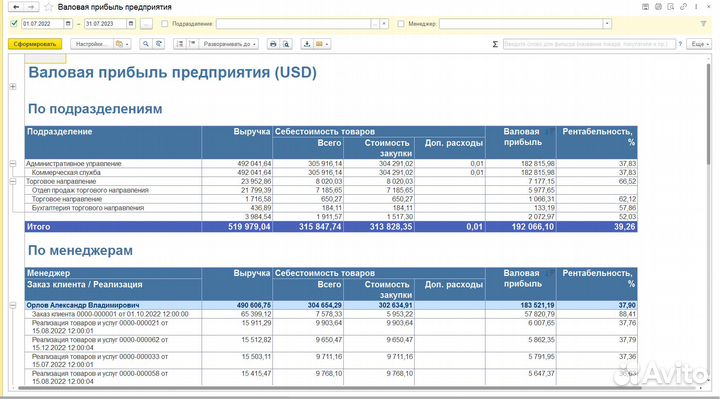Enable the Менеджер filter checkbox
The width and height of the screenshot is (720, 399).
click(x=401, y=23)
